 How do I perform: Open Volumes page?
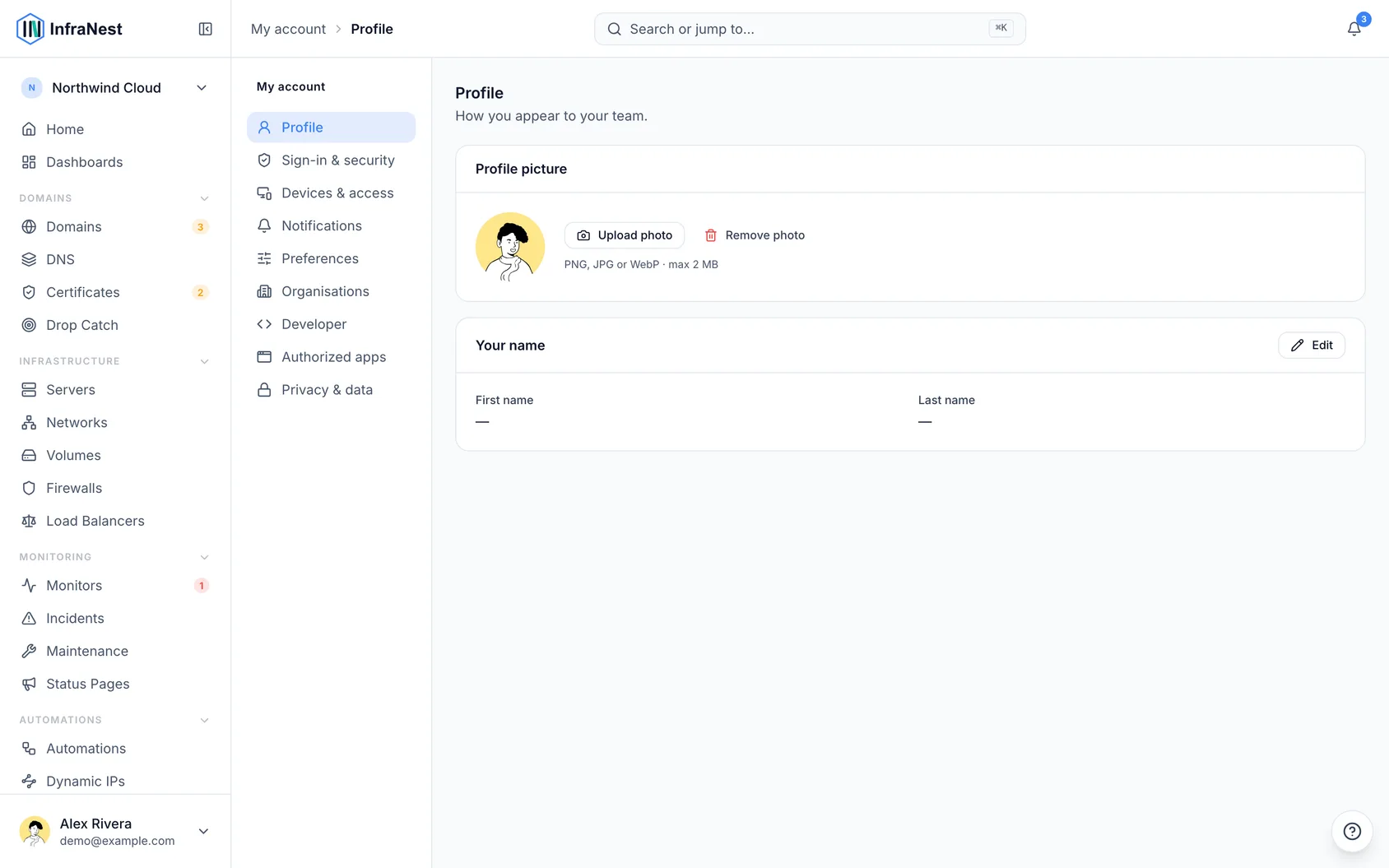coord(115,455)
